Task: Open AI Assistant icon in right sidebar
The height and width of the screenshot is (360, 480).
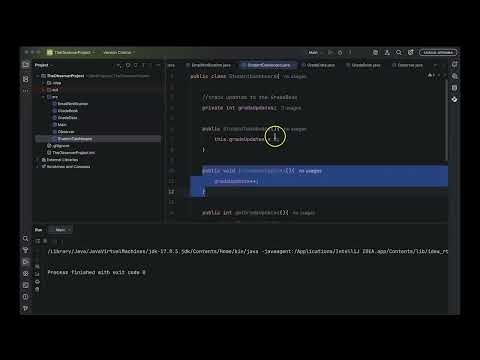Action: tap(455, 76)
